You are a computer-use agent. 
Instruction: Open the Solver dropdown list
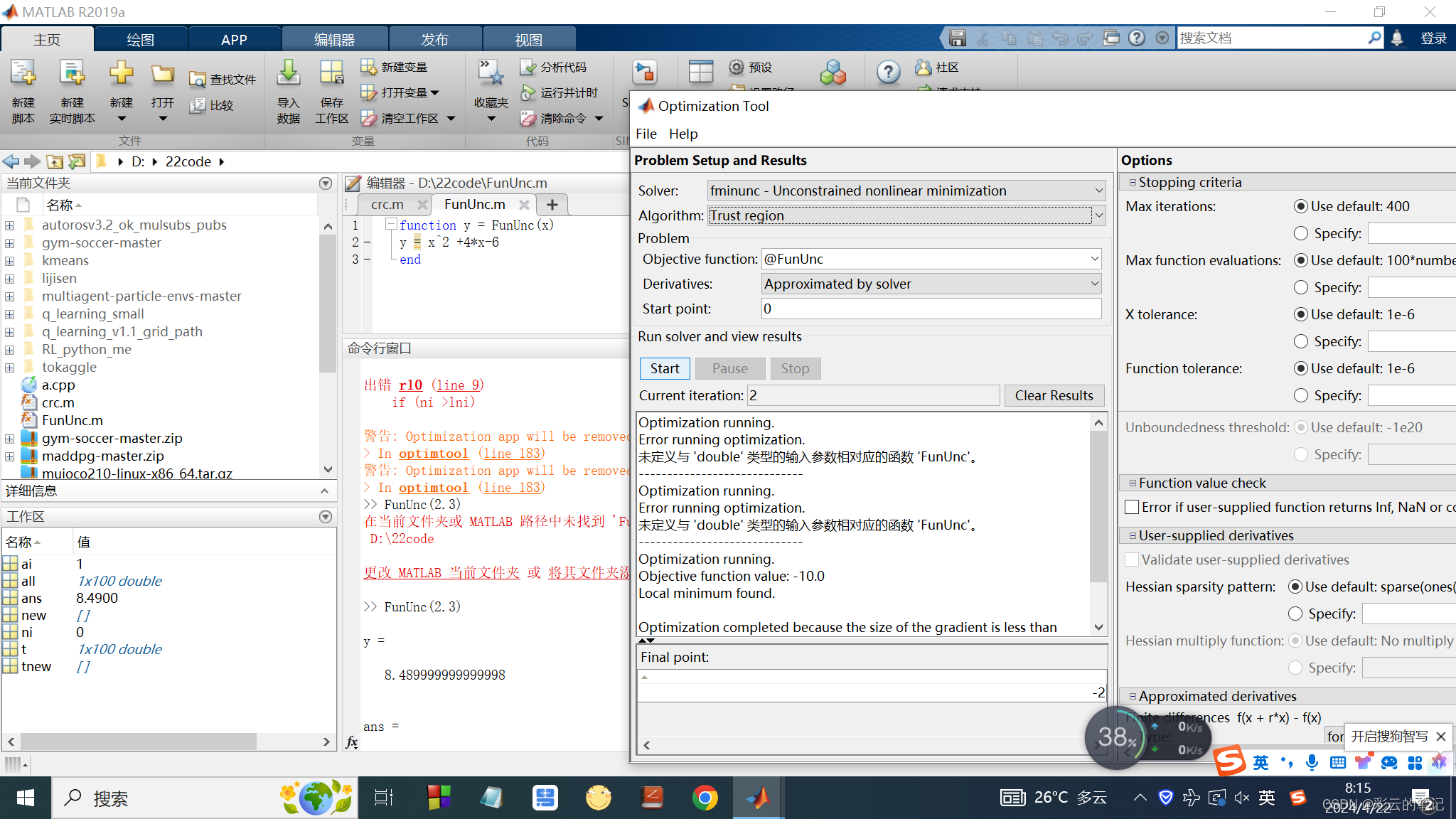(x=1098, y=191)
